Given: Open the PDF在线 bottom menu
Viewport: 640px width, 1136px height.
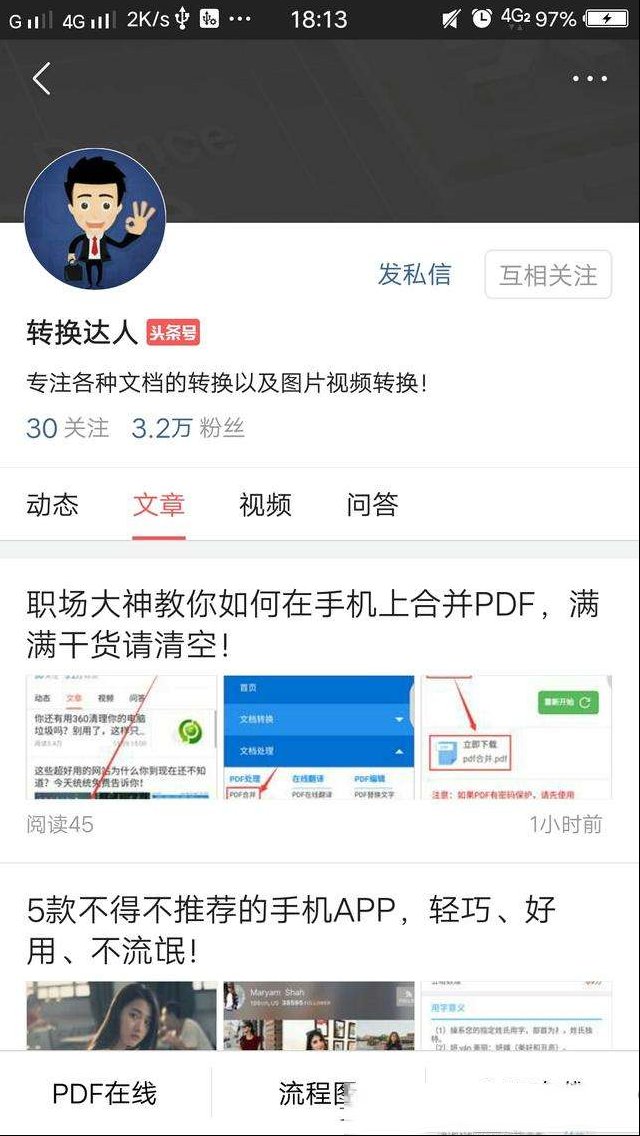Looking at the screenshot, I should click(x=104, y=1093).
